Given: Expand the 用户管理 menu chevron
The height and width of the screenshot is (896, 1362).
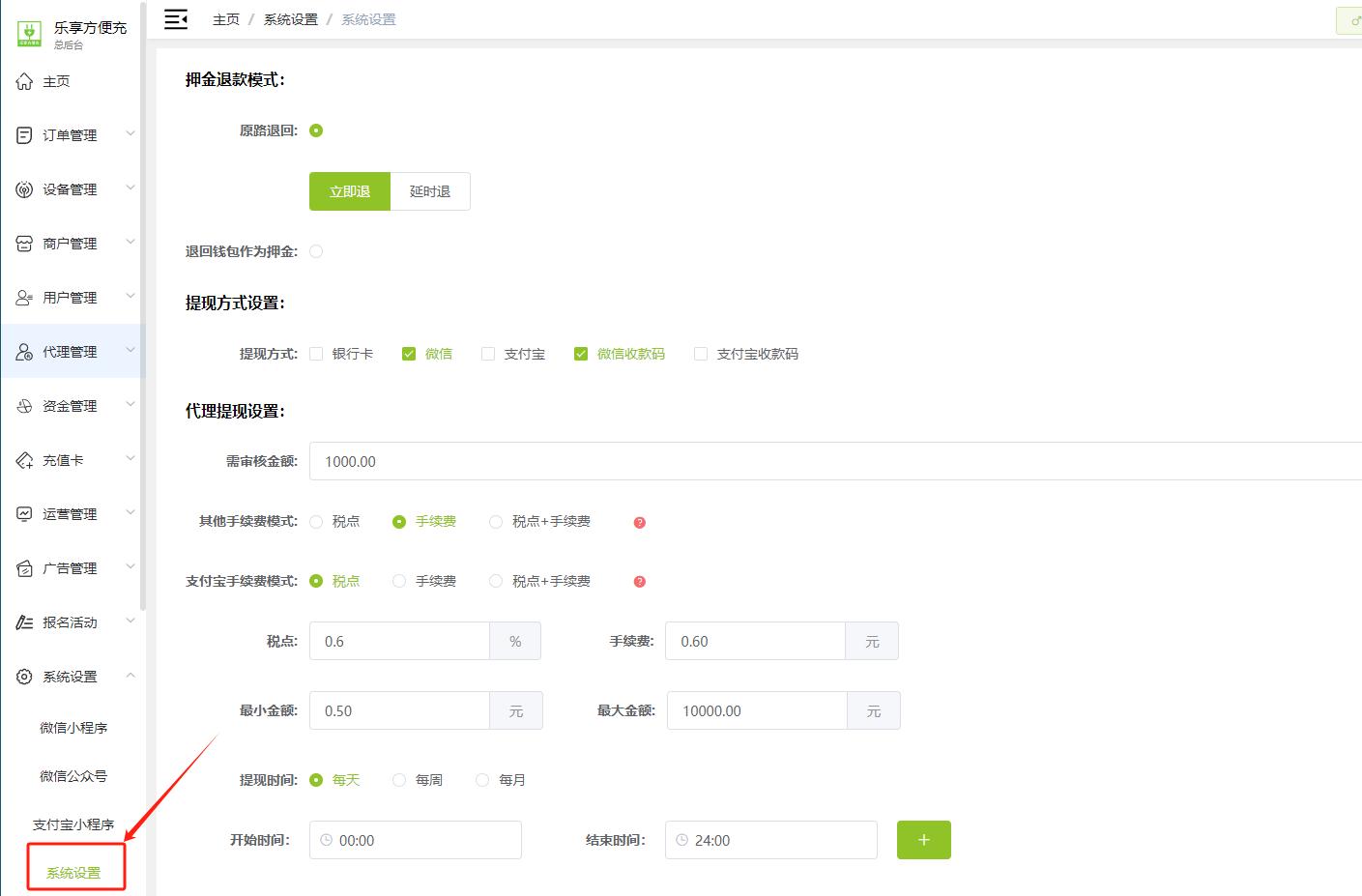Looking at the screenshot, I should point(130,296).
